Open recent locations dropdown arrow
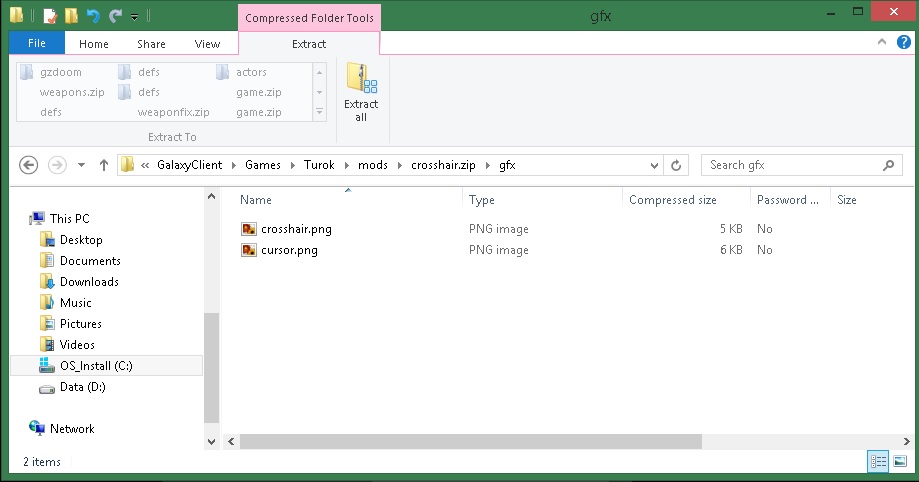Viewport: 919px width, 482px height. click(x=81, y=165)
